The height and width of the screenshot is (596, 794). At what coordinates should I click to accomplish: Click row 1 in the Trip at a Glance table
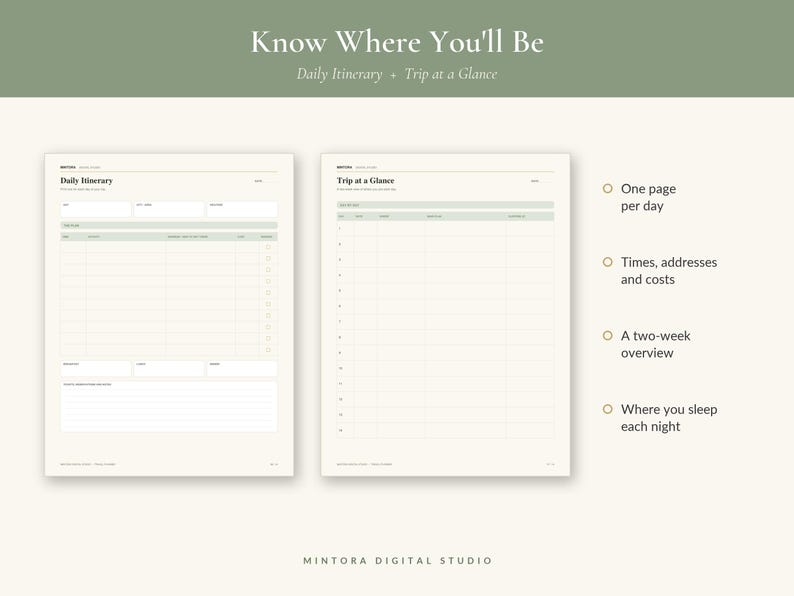446,229
